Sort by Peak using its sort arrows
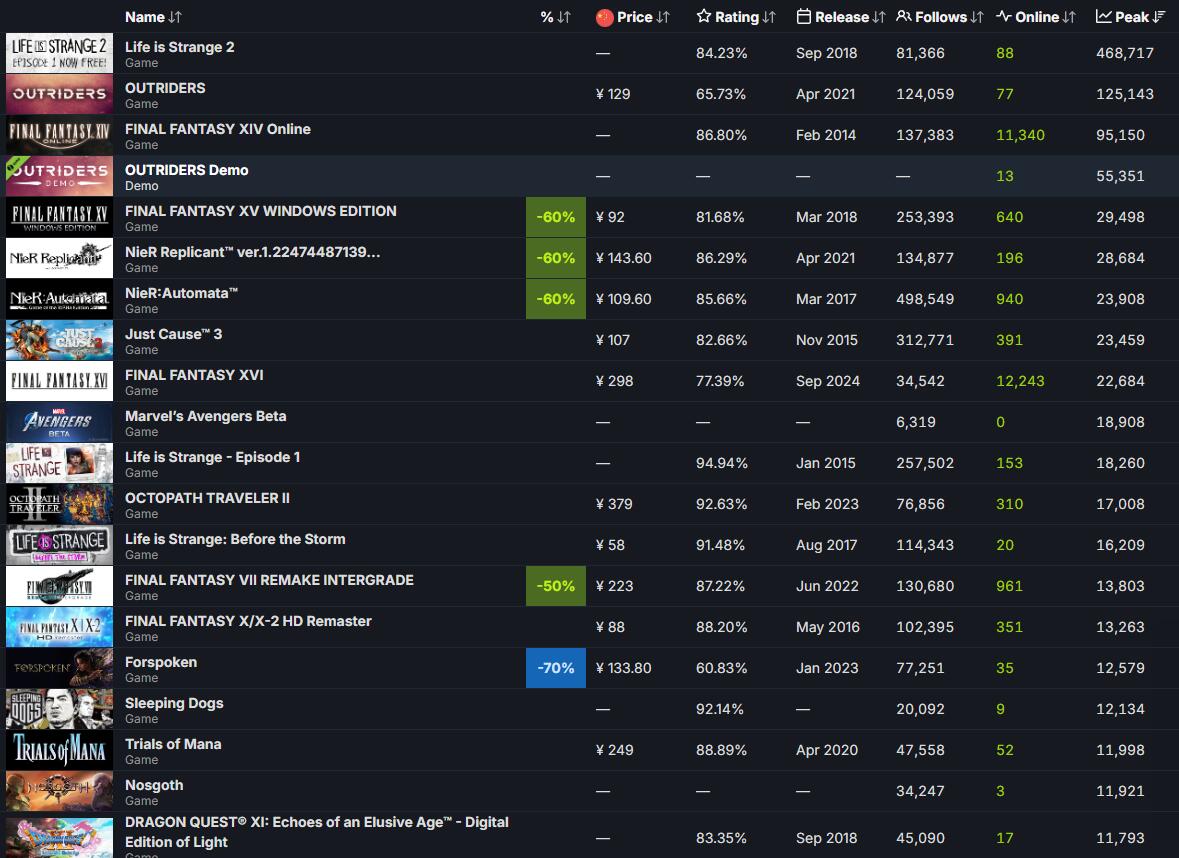The width and height of the screenshot is (1179, 858). click(x=1160, y=17)
